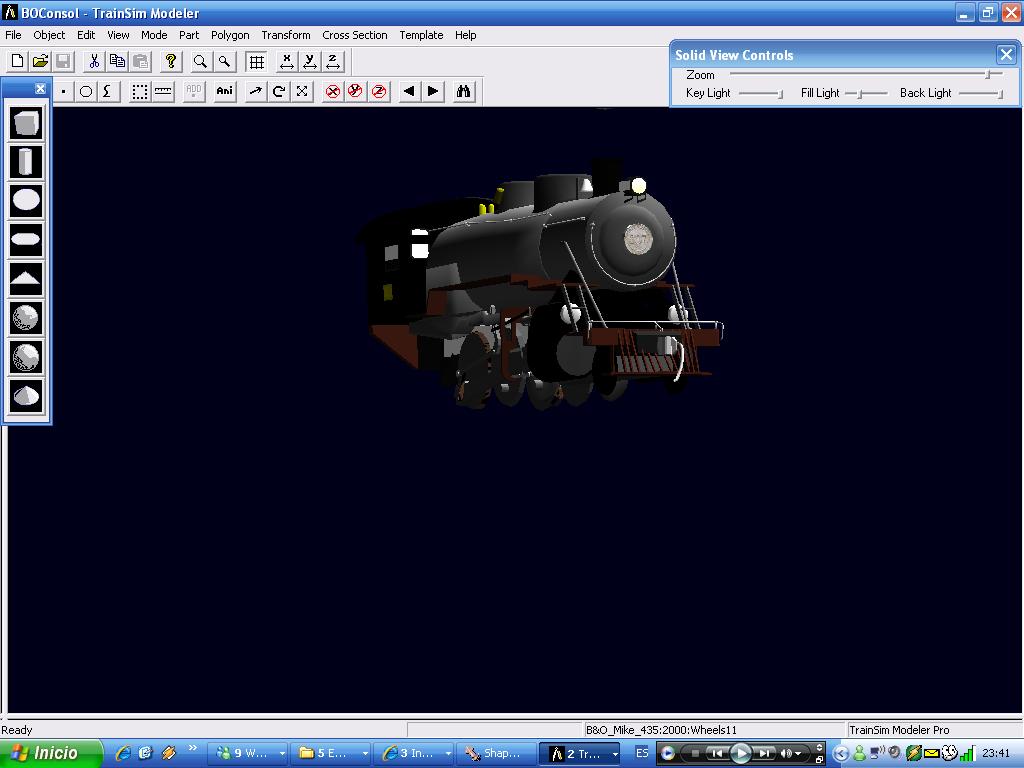Viewport: 1024px width, 768px height.
Task: Click the rotate tool icon
Action: coord(279,91)
